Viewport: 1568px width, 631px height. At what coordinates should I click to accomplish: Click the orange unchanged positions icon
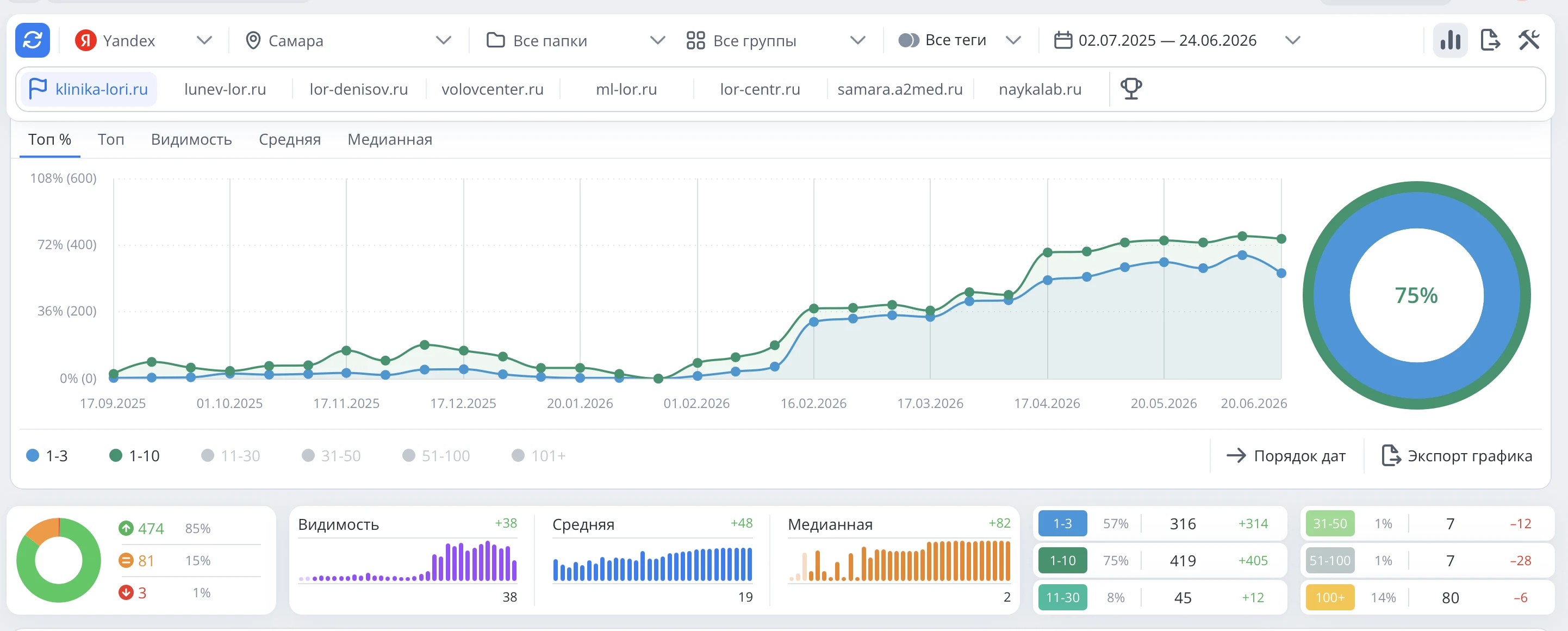[x=126, y=560]
